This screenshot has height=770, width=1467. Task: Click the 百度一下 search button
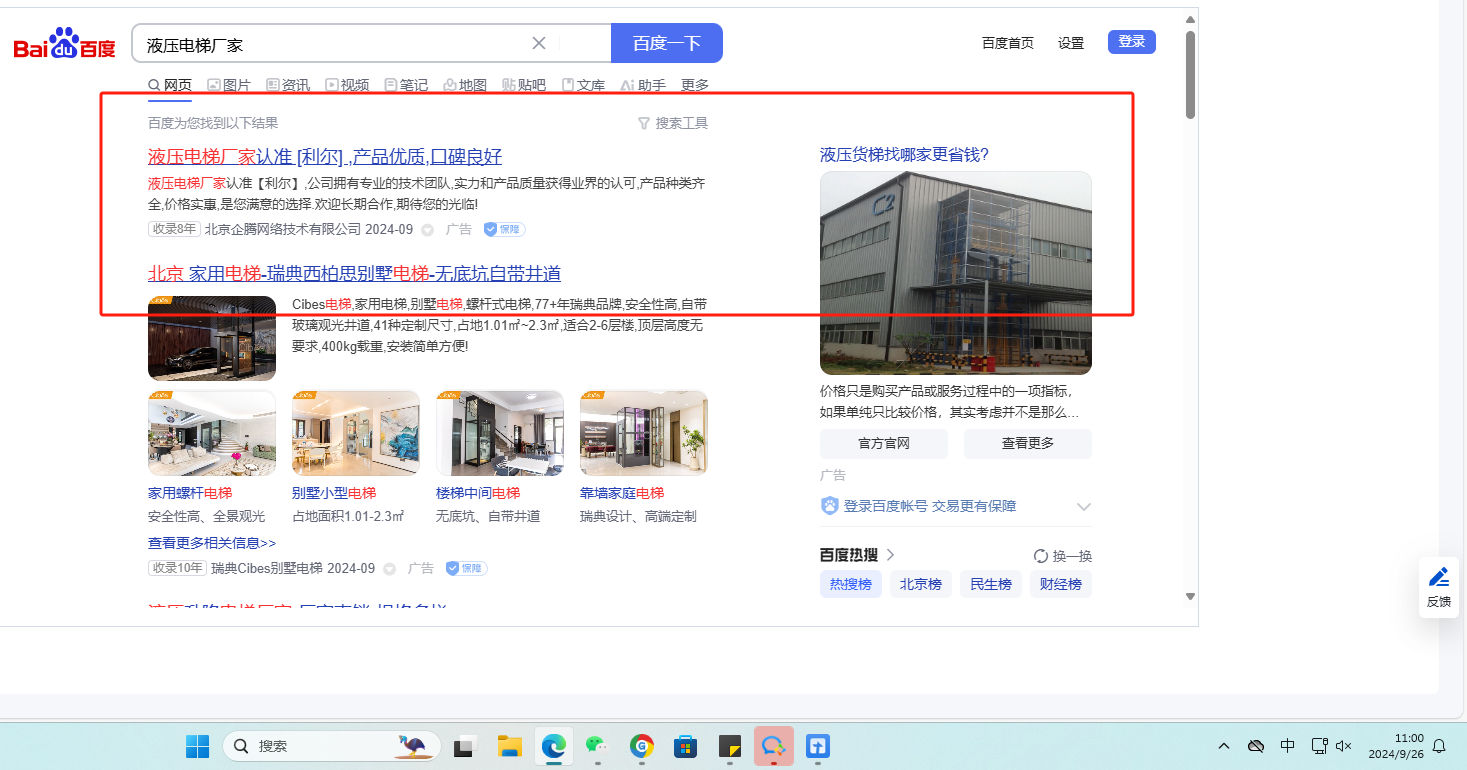coord(667,43)
